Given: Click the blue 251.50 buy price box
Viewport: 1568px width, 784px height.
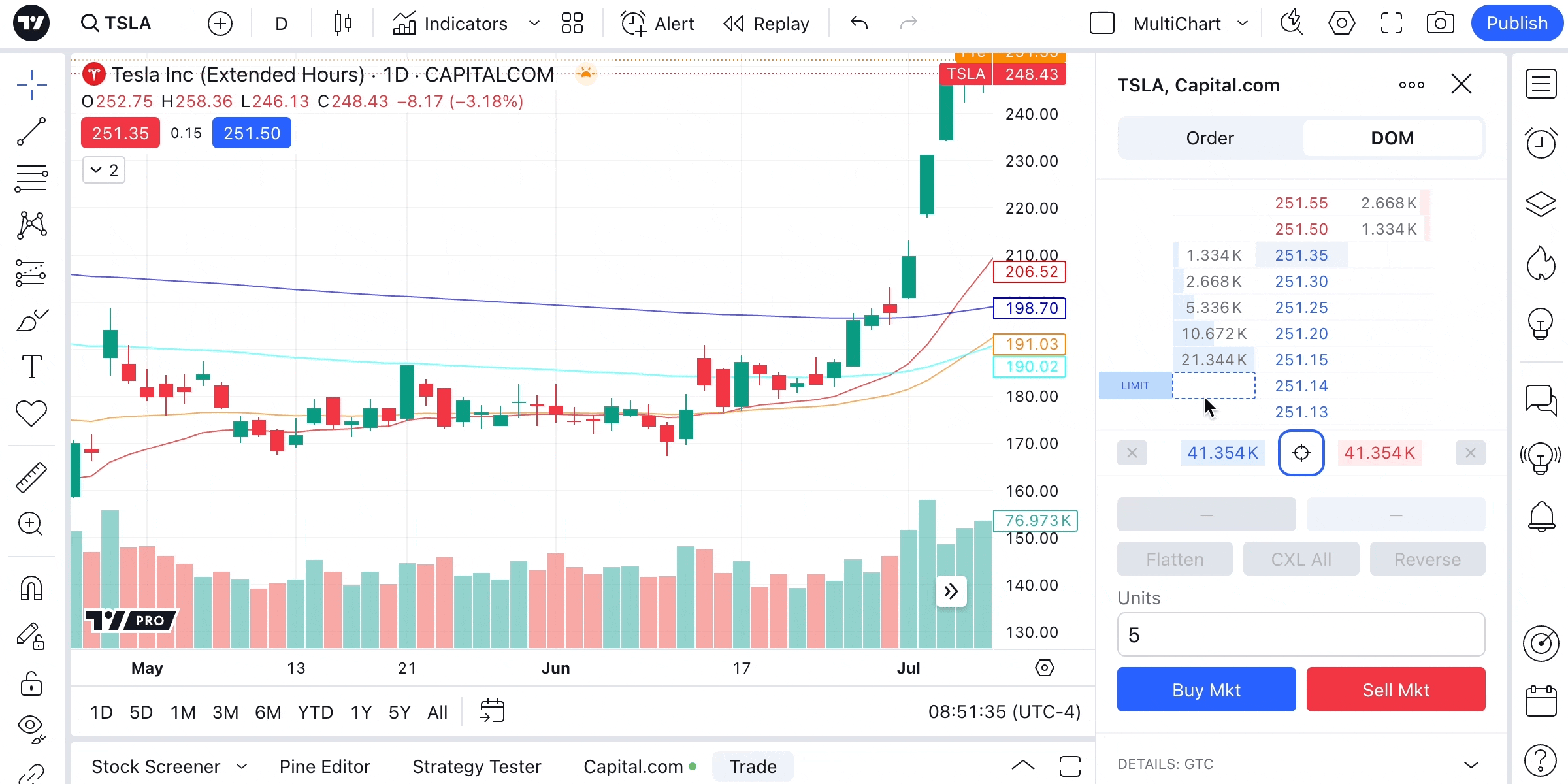Looking at the screenshot, I should tap(252, 133).
